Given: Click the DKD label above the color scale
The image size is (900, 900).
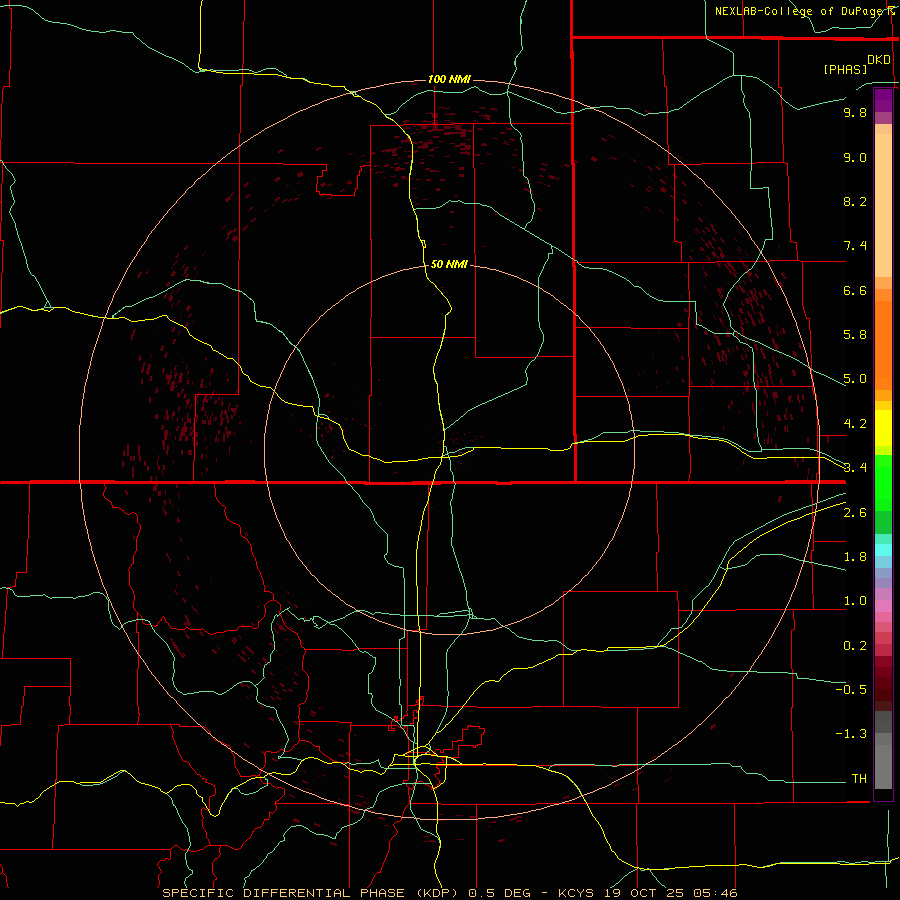Looking at the screenshot, I should point(879,60).
